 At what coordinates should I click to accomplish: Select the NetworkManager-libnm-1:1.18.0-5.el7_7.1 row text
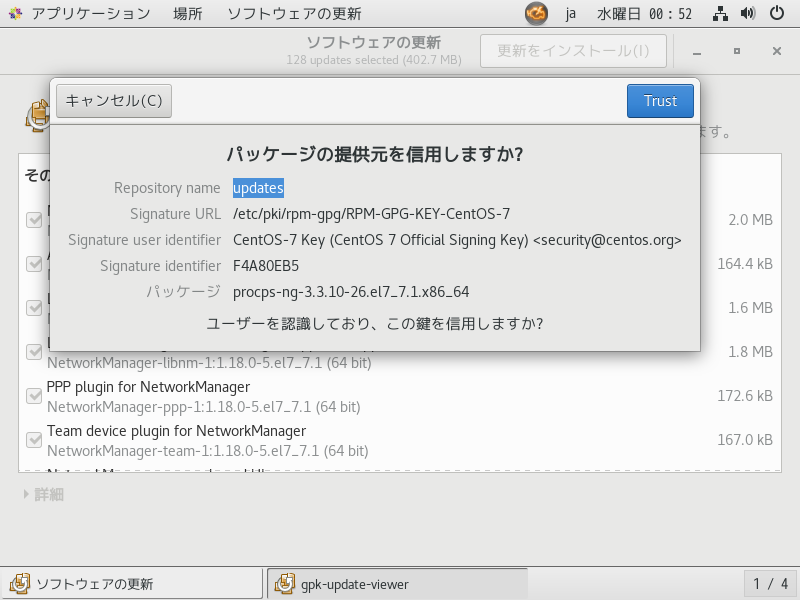click(209, 363)
